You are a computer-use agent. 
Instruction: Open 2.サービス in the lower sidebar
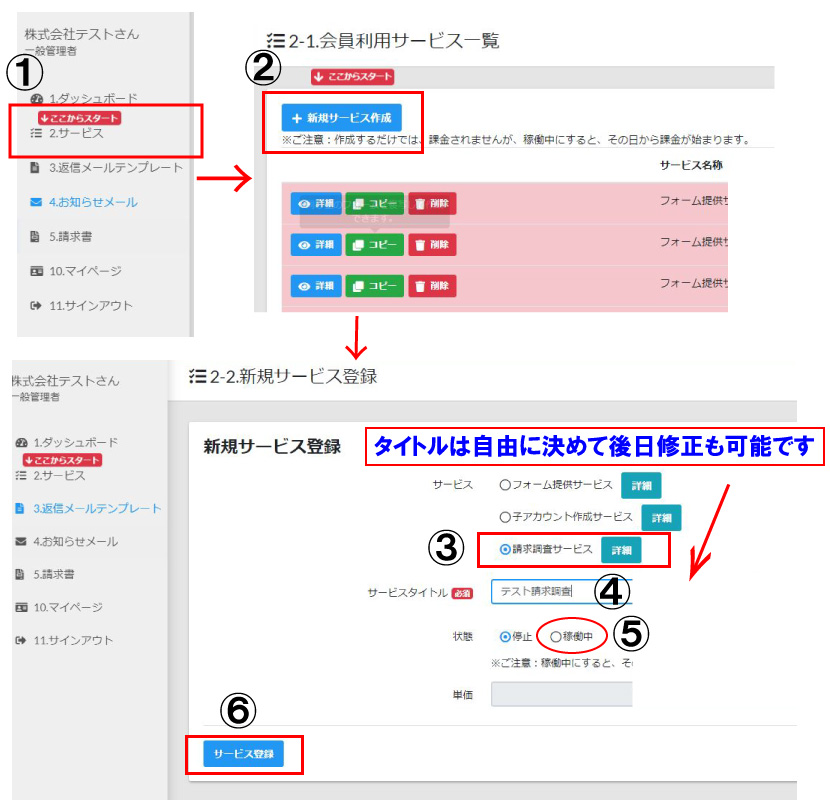point(59,475)
